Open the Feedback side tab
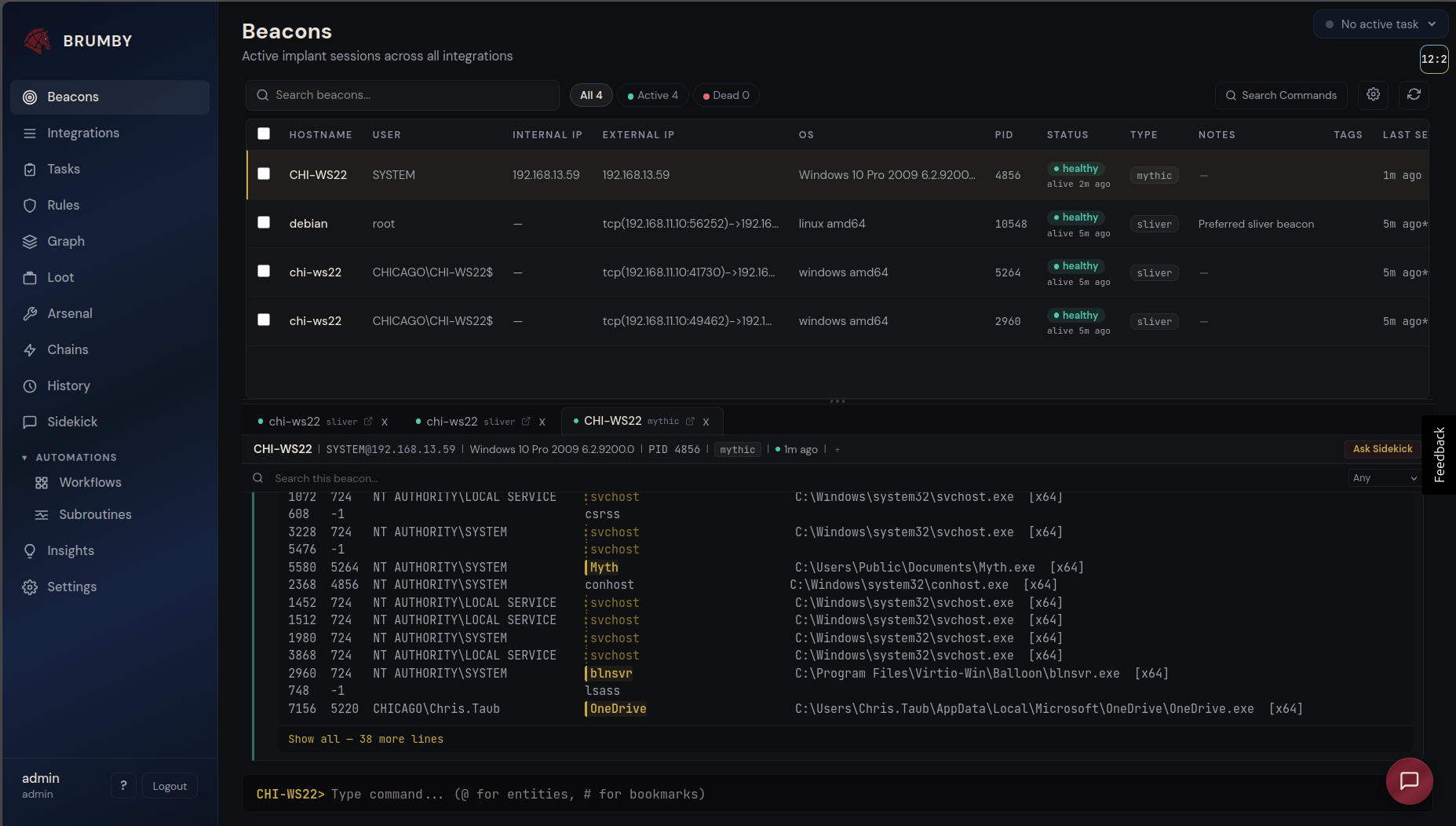The image size is (1456, 826). pos(1440,455)
